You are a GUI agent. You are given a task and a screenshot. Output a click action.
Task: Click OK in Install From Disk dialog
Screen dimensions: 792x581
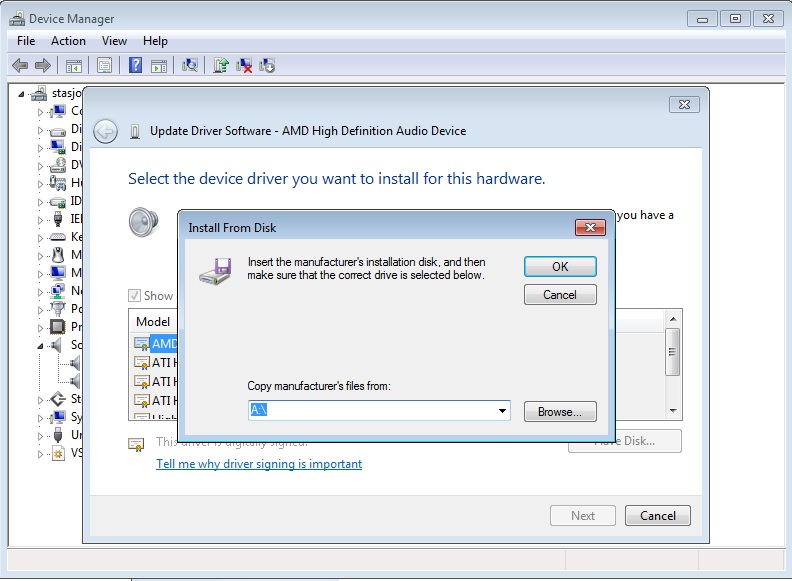click(560, 267)
